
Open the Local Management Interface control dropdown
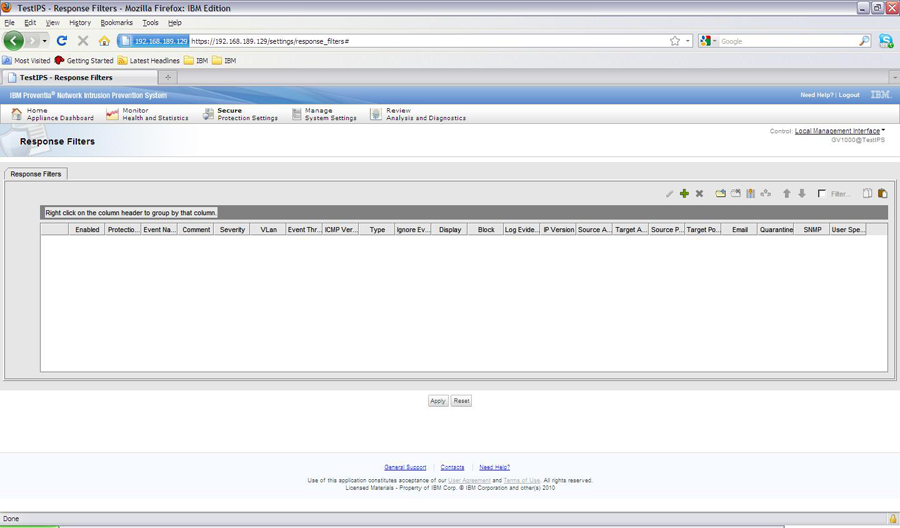[x=840, y=131]
